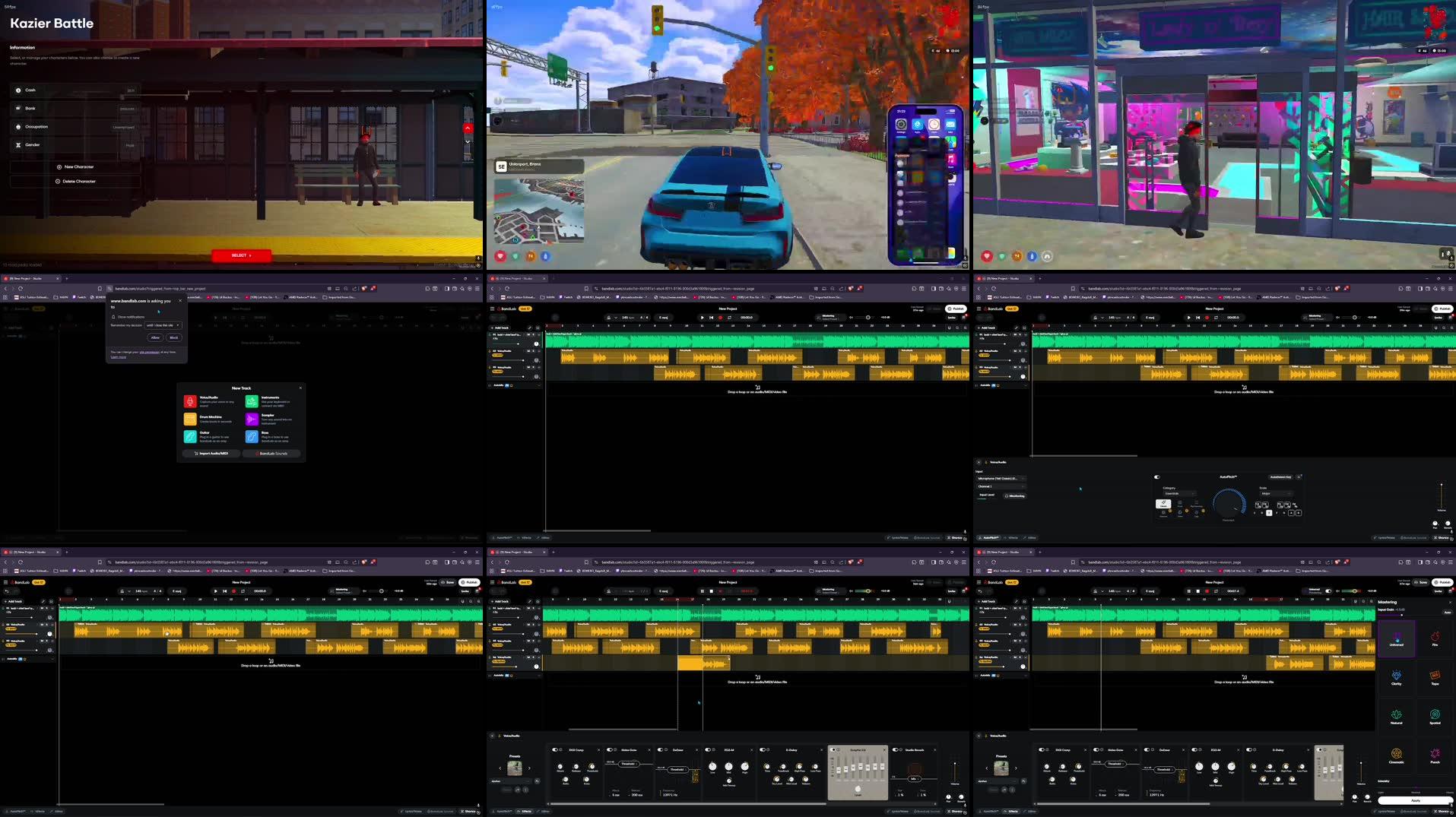This screenshot has width=1456, height=817.
Task: Select the Cinematic mastering preset
Action: click(x=1397, y=755)
